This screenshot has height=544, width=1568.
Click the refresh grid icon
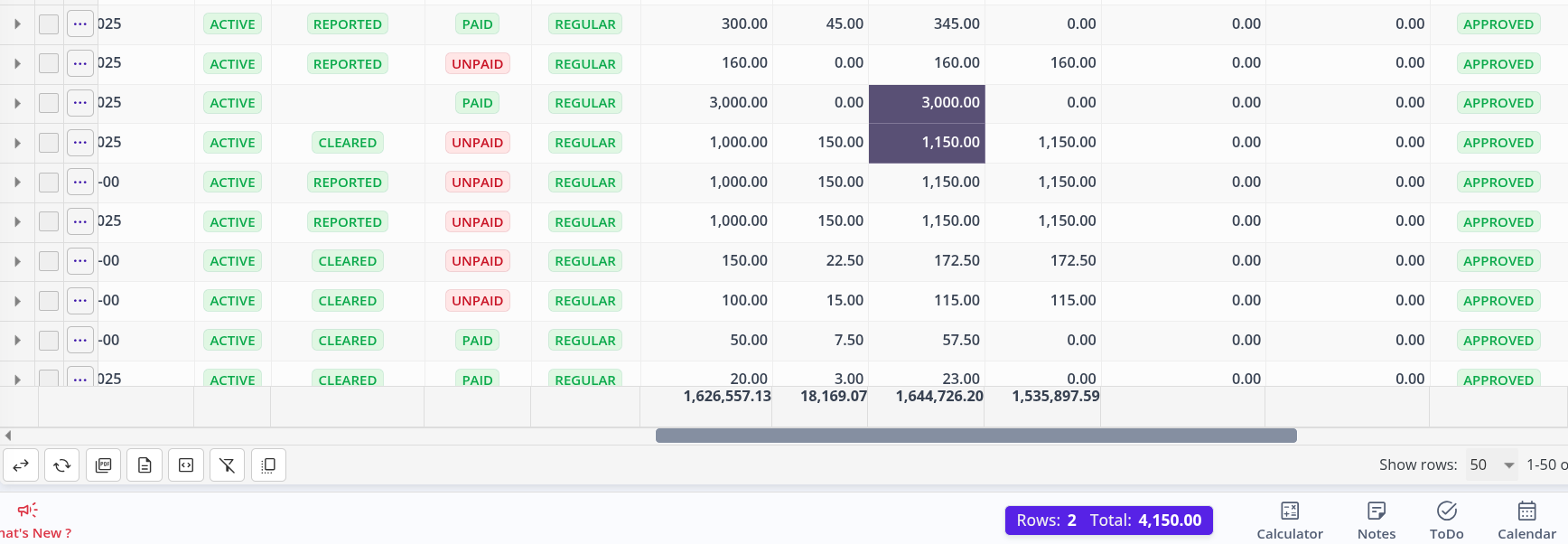click(x=61, y=465)
